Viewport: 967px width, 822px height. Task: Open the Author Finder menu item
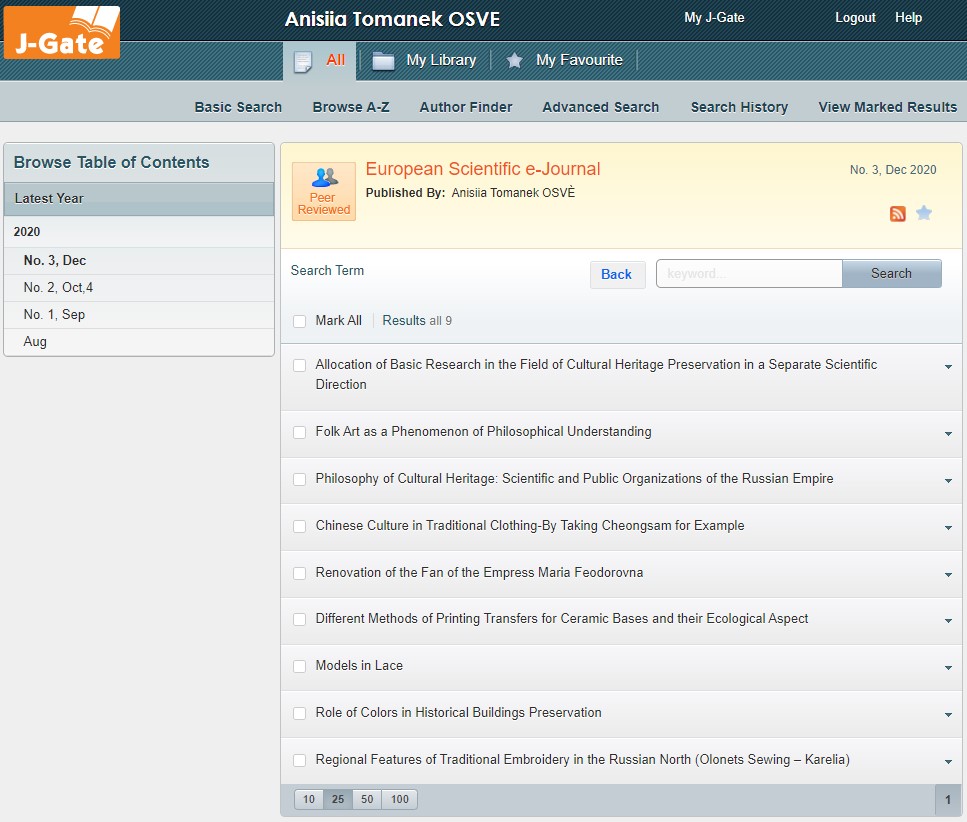point(465,107)
